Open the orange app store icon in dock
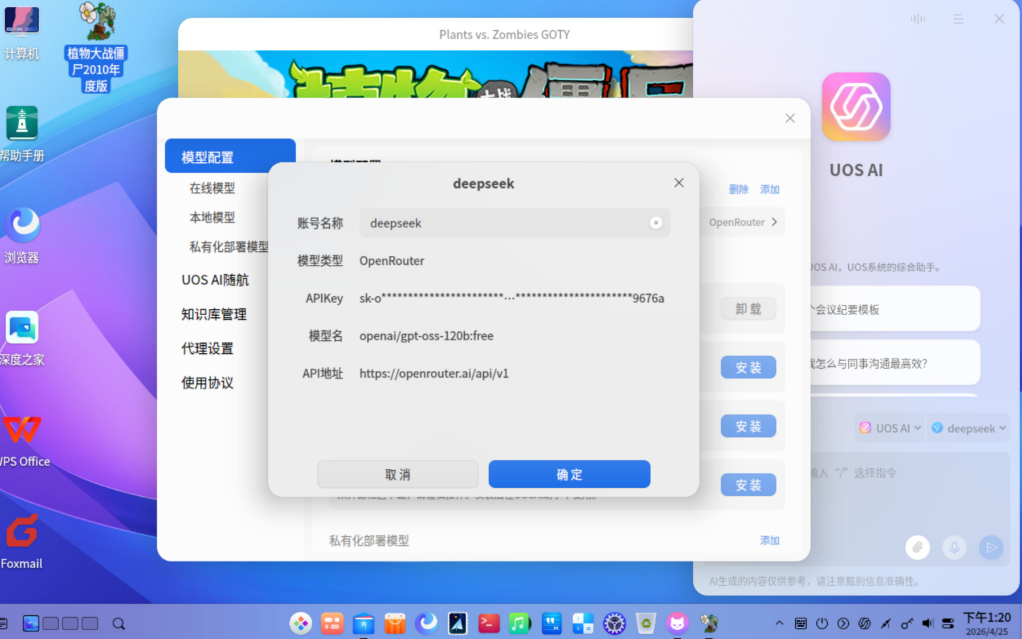Image resolution: width=1022 pixels, height=639 pixels. (394, 623)
